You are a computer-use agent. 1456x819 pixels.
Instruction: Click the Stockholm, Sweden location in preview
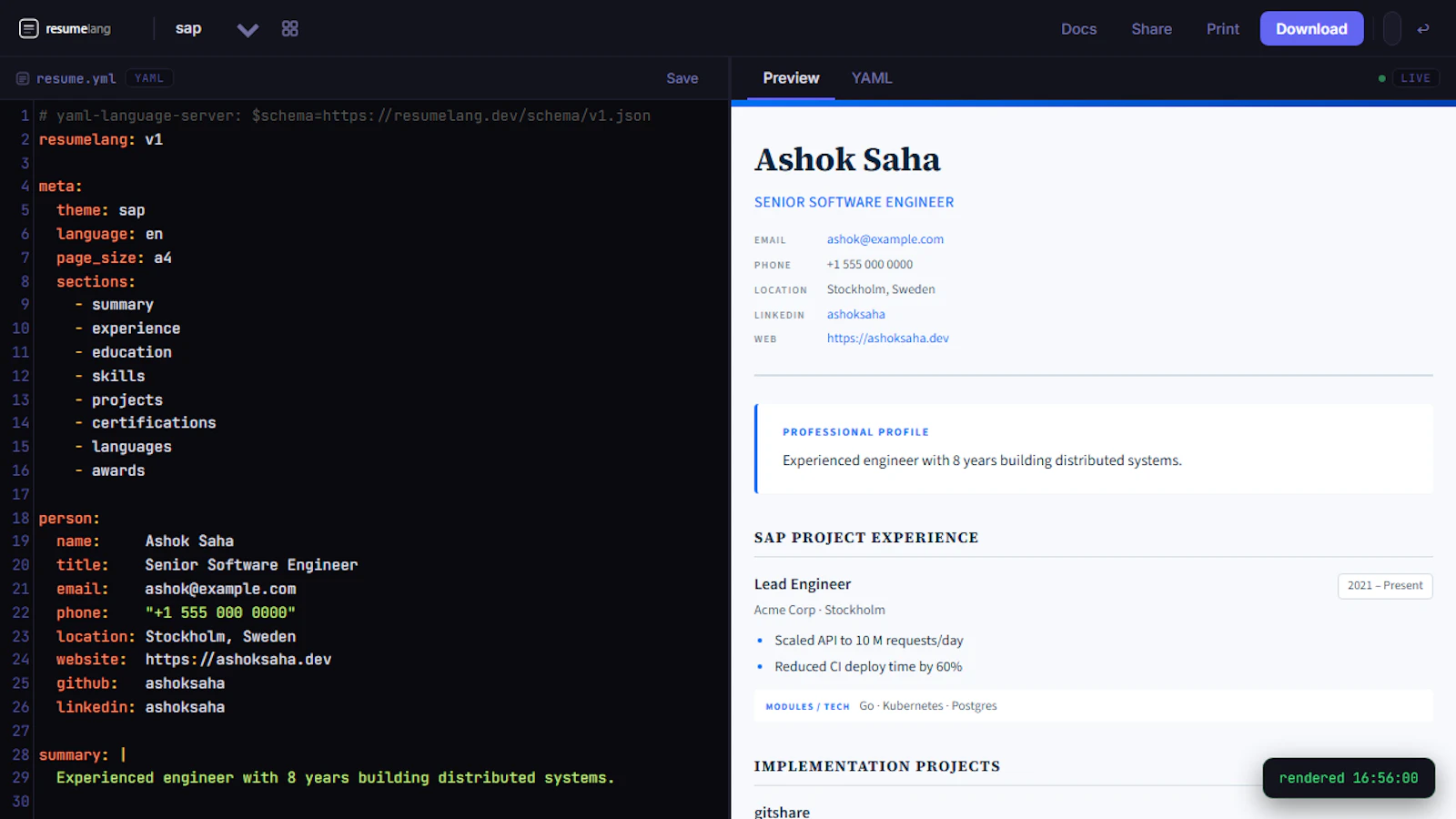click(881, 289)
